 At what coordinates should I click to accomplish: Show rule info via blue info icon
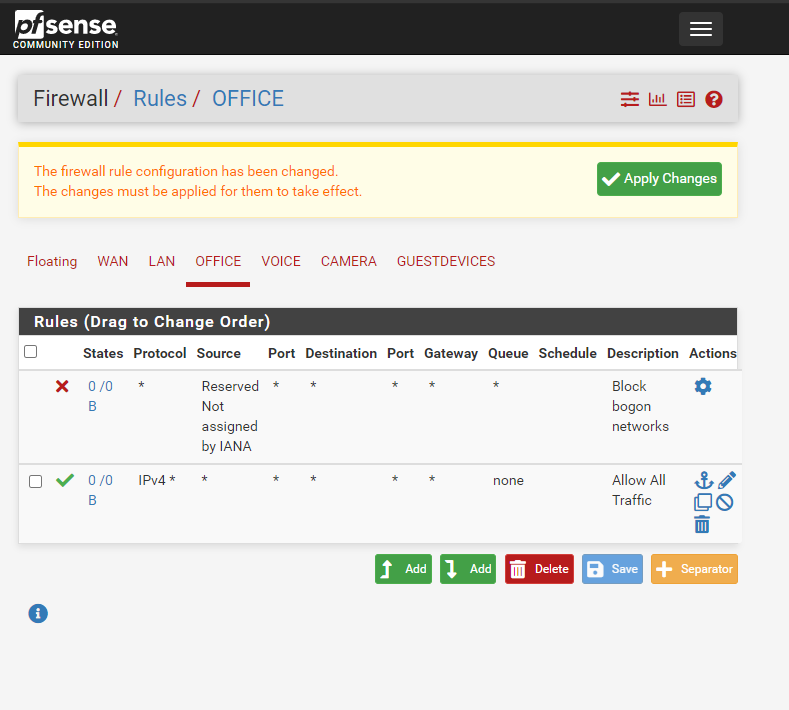point(38,613)
